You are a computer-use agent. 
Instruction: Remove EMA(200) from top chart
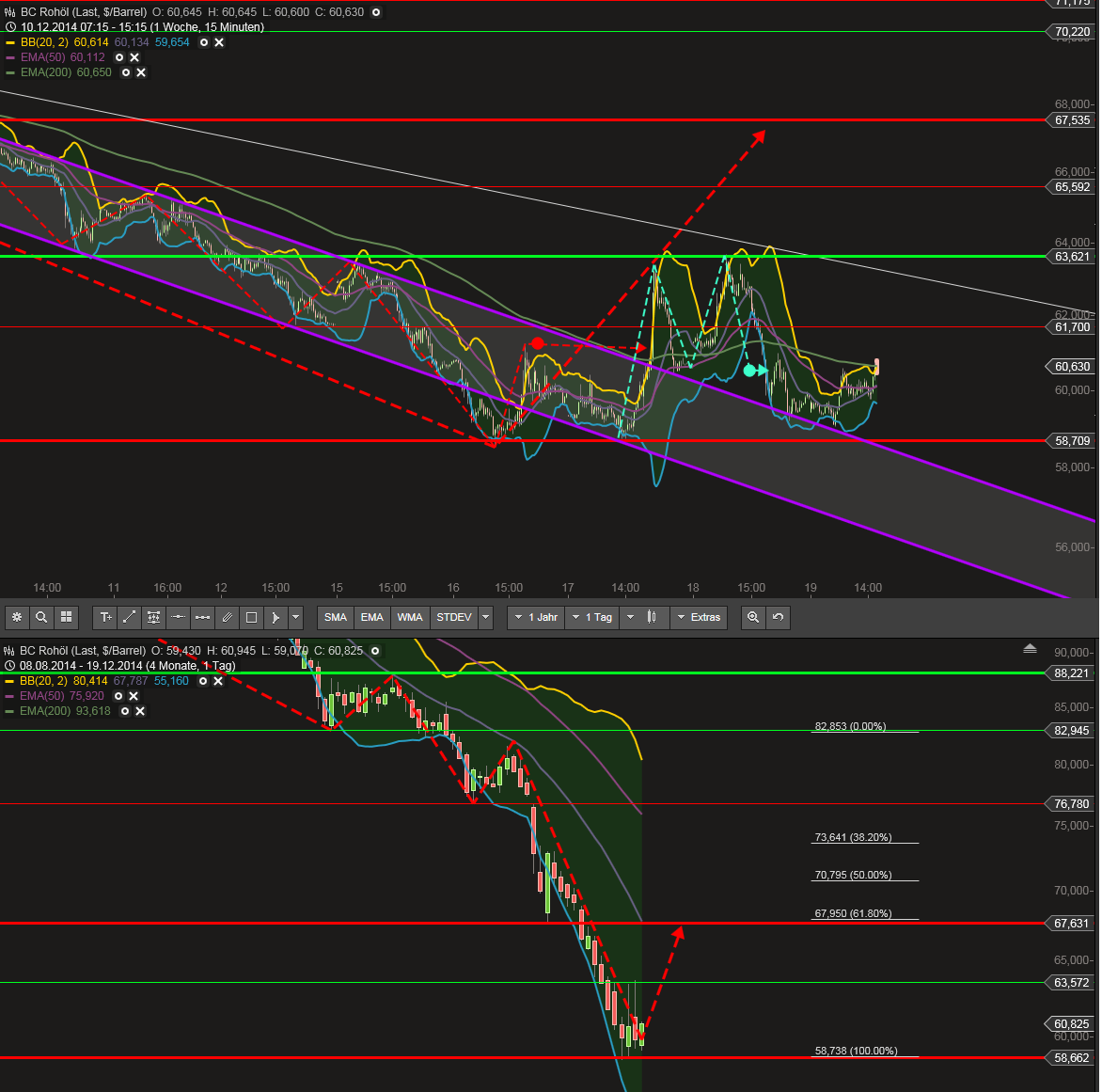pyautogui.click(x=141, y=72)
